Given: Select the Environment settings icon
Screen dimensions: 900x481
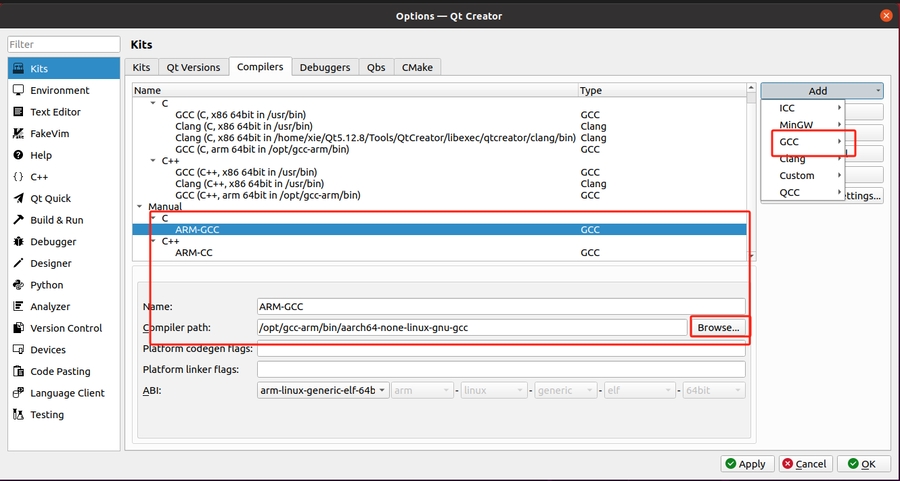Looking at the screenshot, I should (18, 91).
